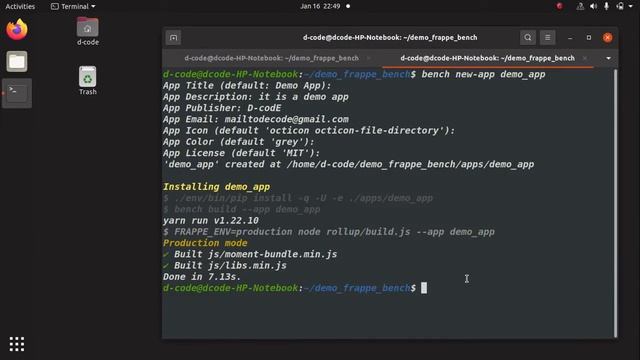Minimize the terminal window
The height and width of the screenshot is (360, 640).
[x=570, y=38]
